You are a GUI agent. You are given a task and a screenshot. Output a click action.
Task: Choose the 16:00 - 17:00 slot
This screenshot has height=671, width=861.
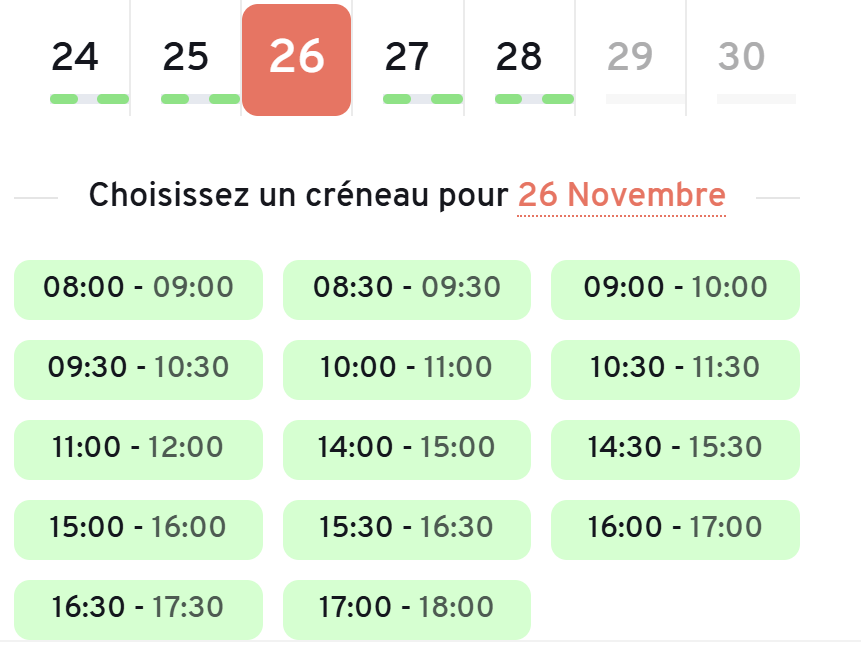pos(675,529)
